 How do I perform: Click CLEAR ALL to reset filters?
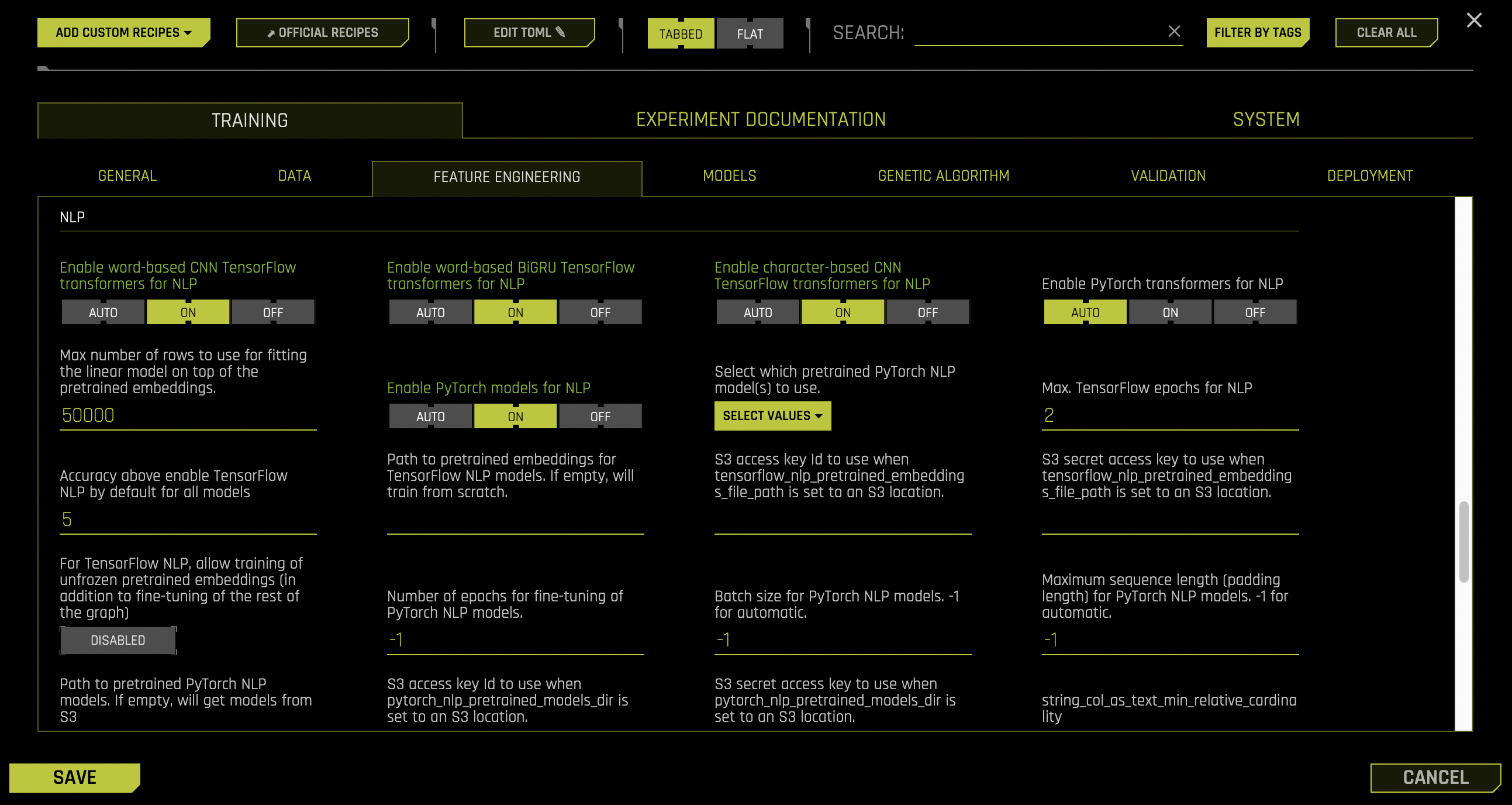1386,32
